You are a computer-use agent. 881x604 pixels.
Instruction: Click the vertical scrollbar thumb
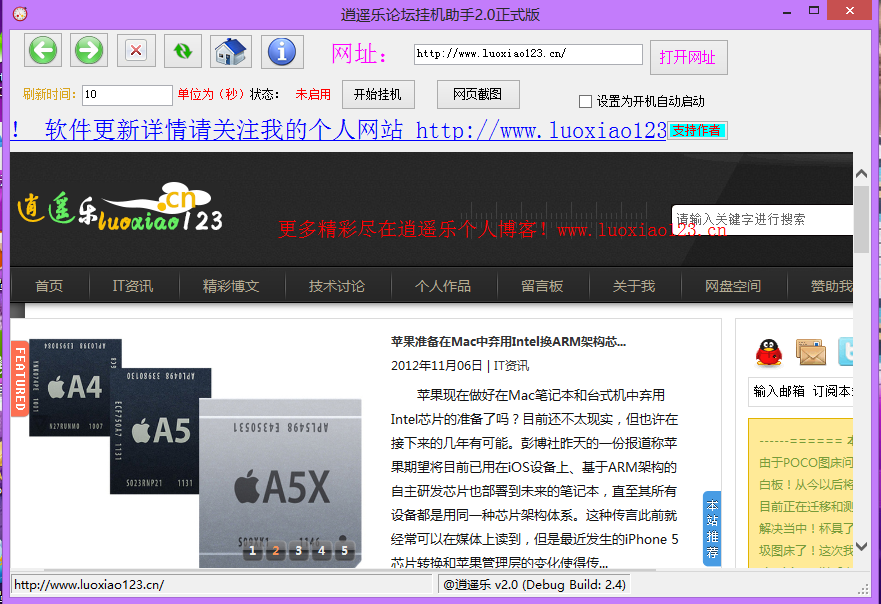(861, 220)
